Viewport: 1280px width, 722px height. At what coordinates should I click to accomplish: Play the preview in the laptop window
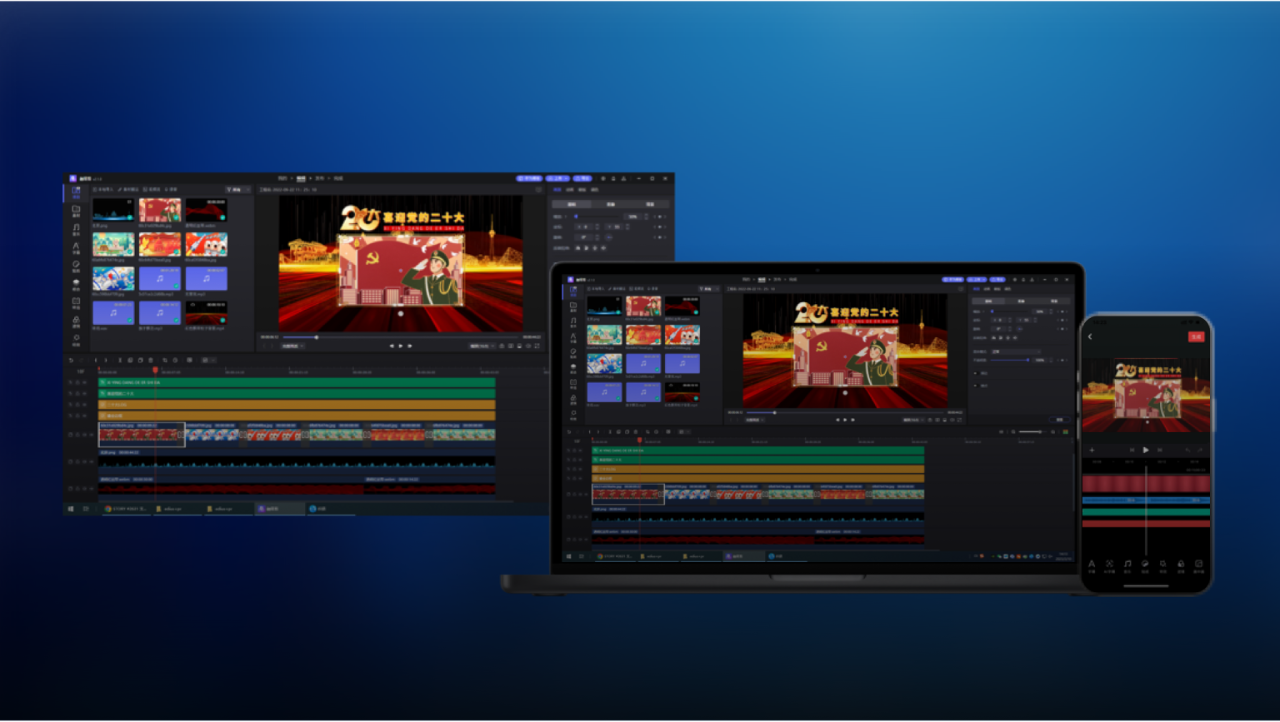click(x=845, y=420)
